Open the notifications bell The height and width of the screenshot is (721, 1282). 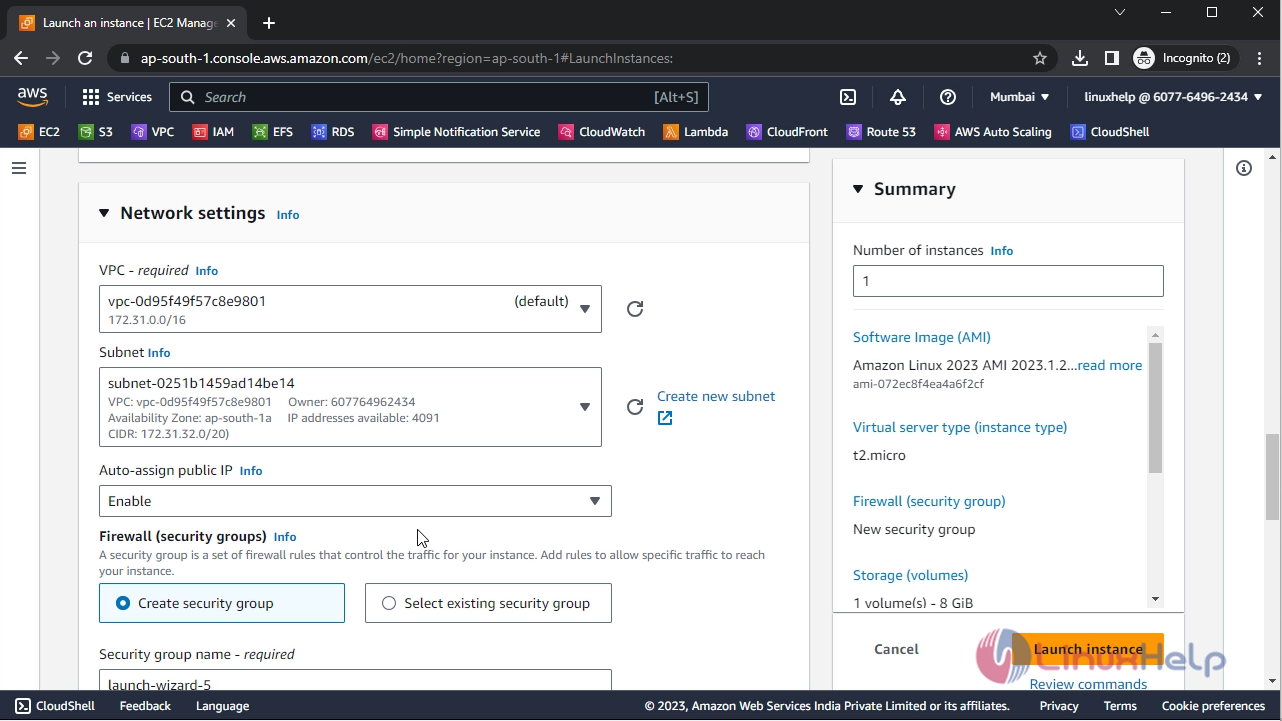pyautogui.click(x=898, y=97)
